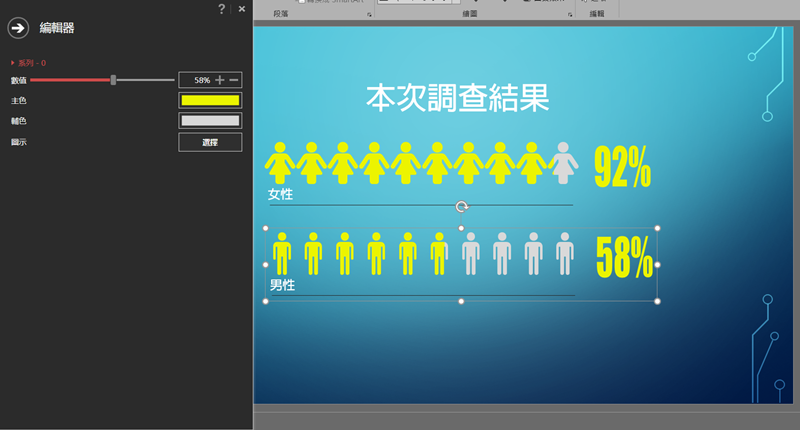Click the rotation handle above the male chart
The height and width of the screenshot is (430, 800).
(462, 207)
